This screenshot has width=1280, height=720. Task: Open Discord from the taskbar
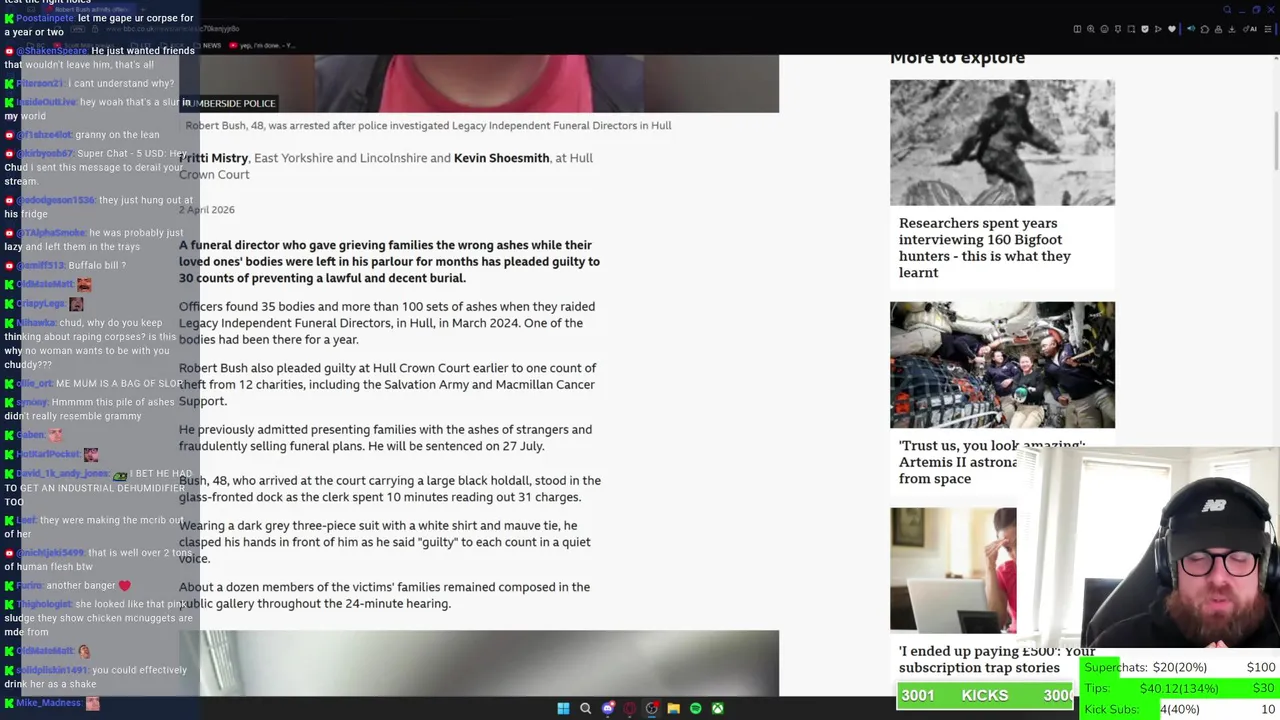608,708
